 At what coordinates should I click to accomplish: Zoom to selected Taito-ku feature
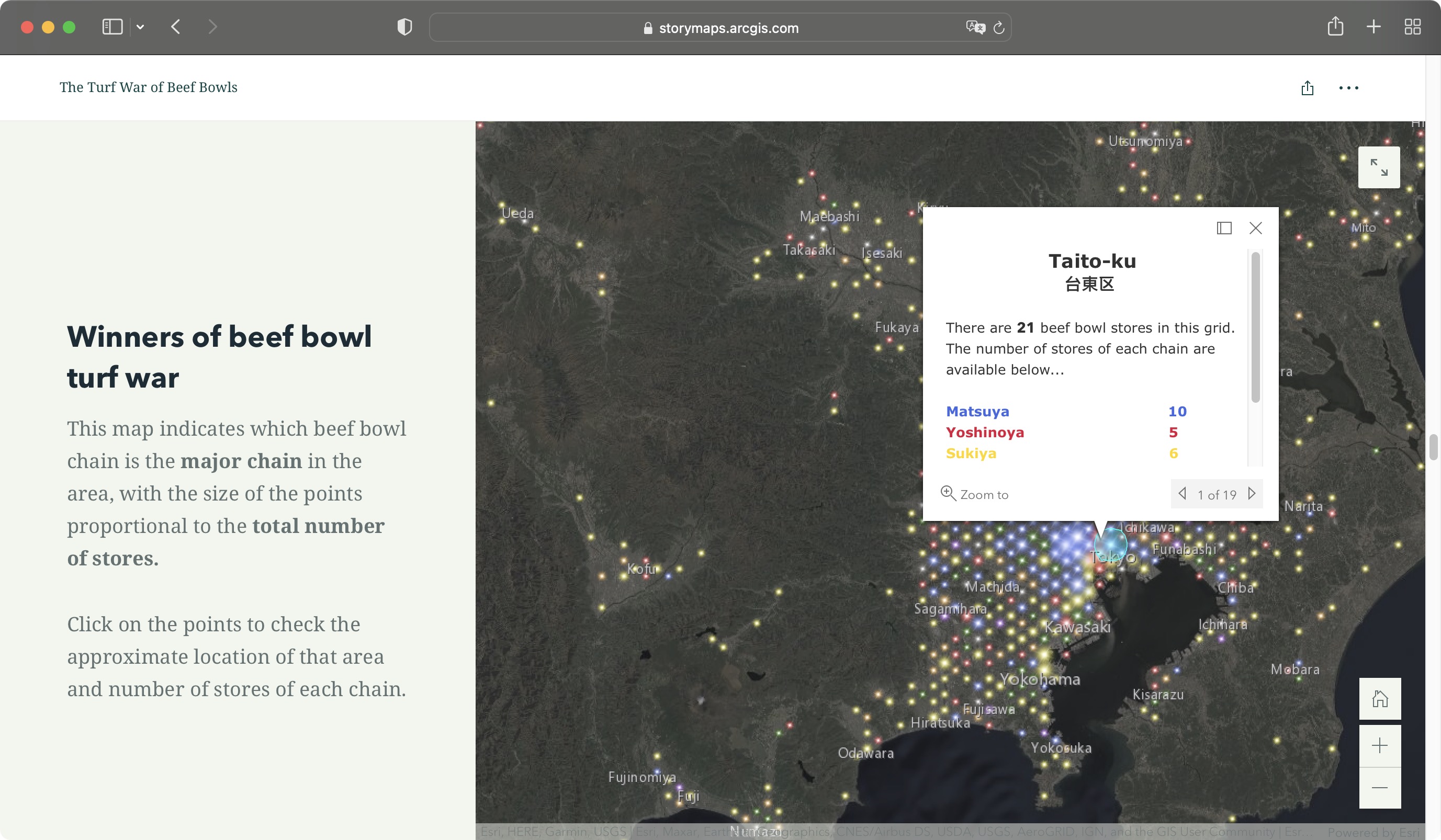[975, 494]
